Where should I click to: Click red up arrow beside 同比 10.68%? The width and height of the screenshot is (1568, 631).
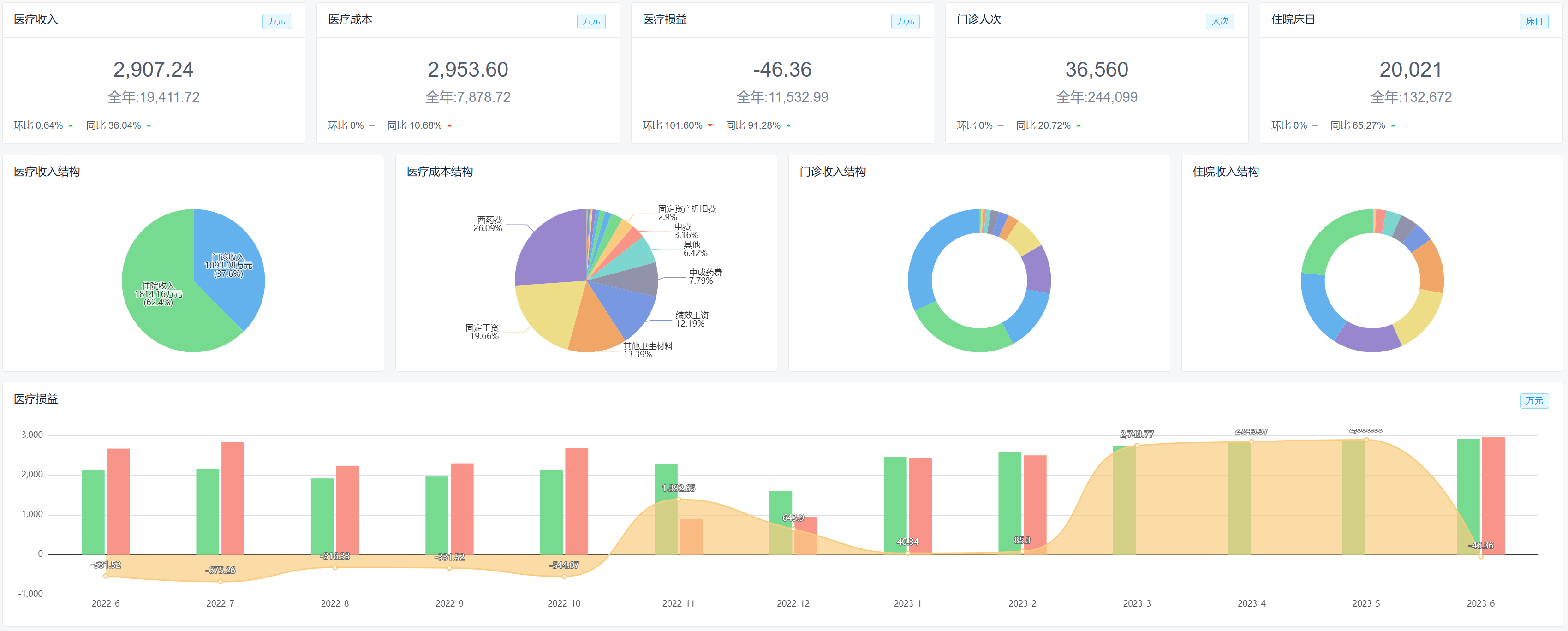tap(450, 125)
